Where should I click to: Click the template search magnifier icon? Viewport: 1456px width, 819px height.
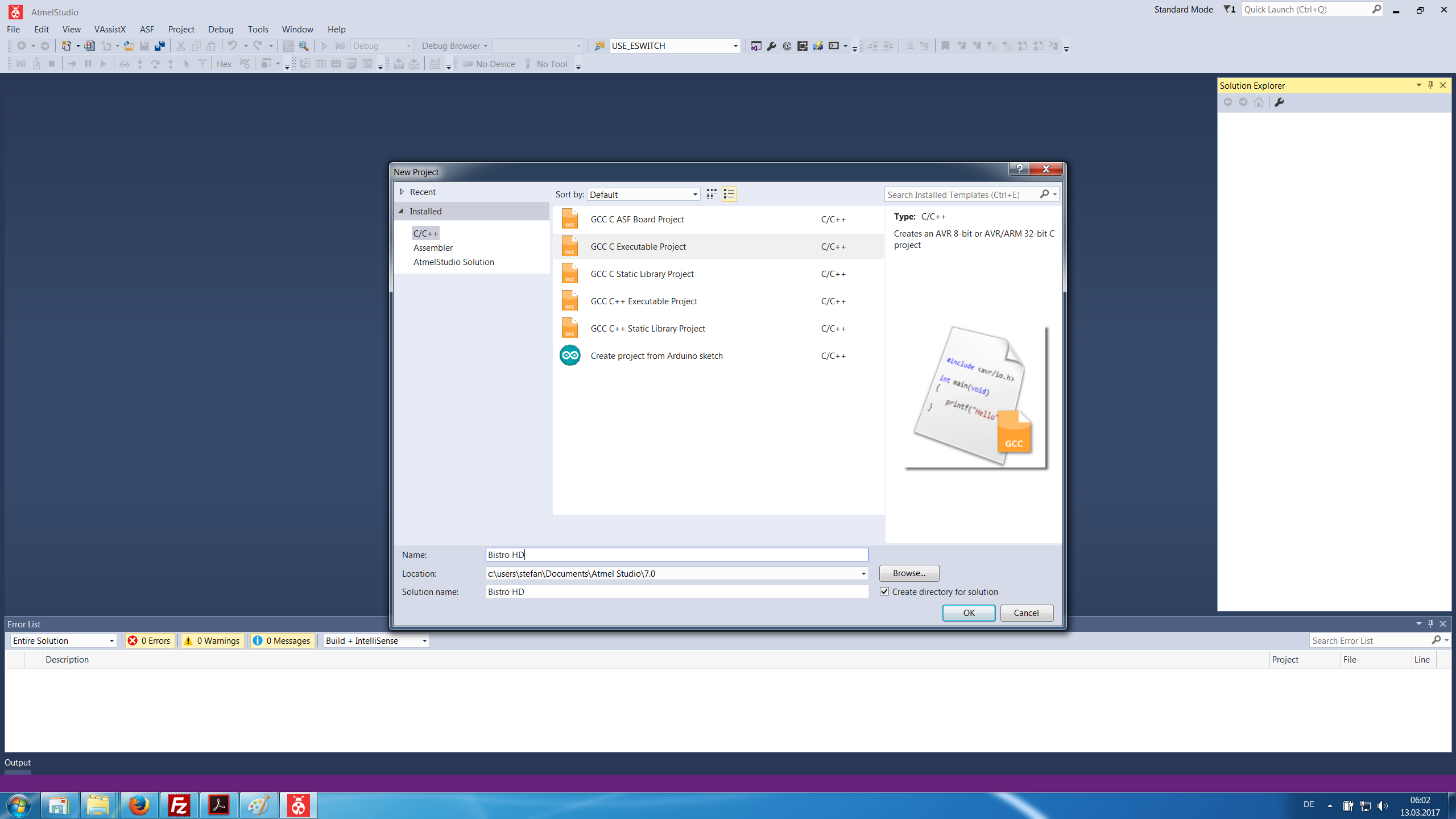(1045, 195)
